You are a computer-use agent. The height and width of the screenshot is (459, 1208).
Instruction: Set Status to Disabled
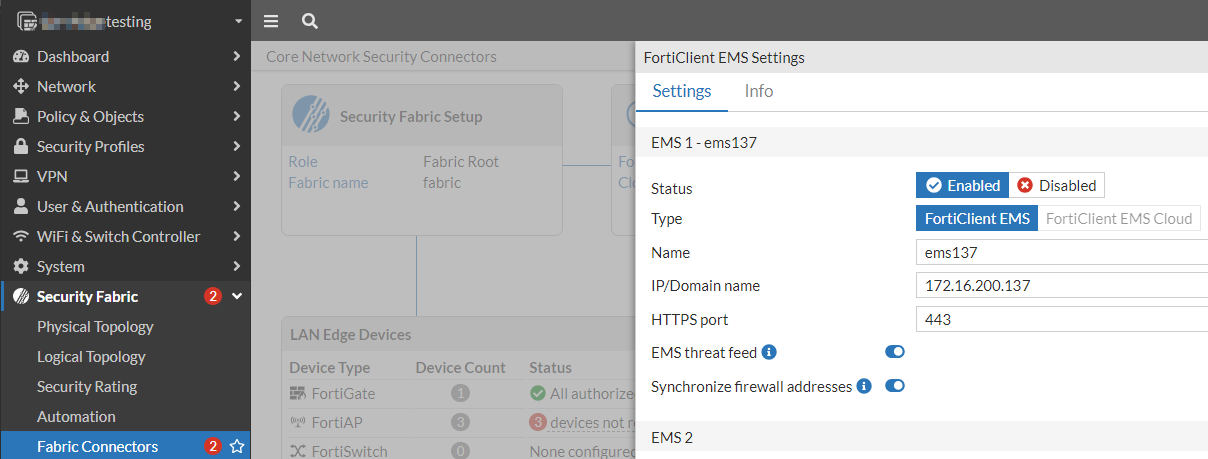1057,185
